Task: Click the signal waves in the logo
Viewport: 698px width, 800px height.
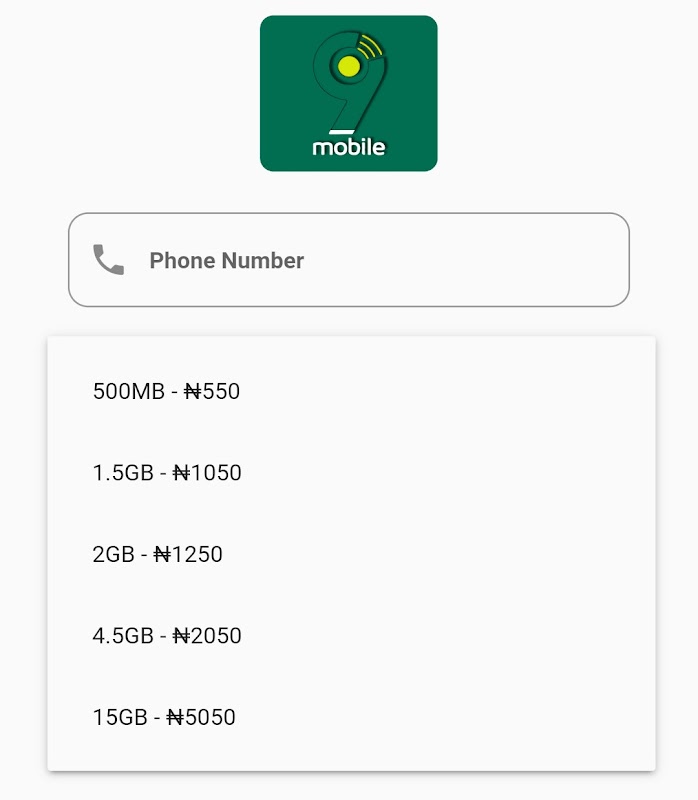Action: click(x=370, y=47)
